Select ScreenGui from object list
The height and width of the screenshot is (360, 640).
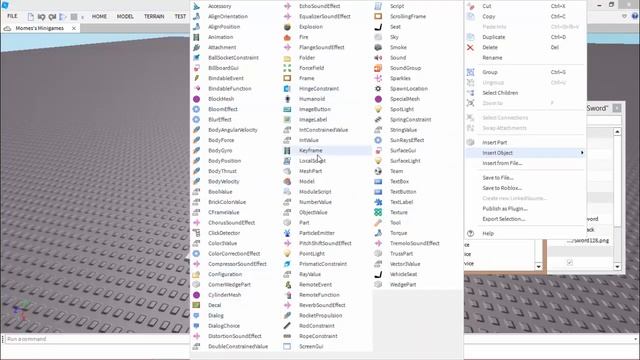[311, 347]
